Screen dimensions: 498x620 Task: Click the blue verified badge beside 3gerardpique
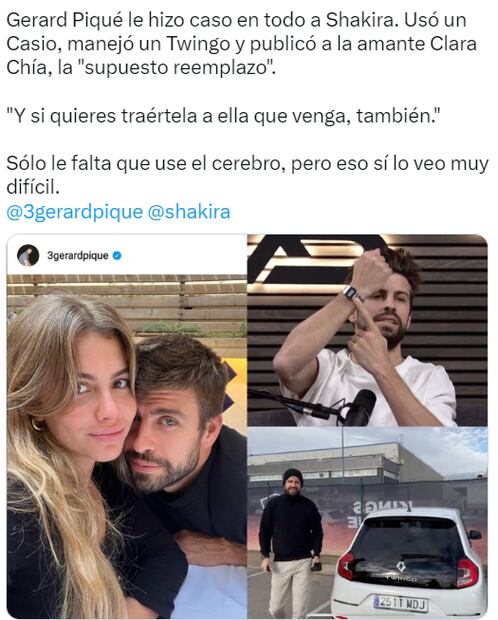click(x=117, y=256)
